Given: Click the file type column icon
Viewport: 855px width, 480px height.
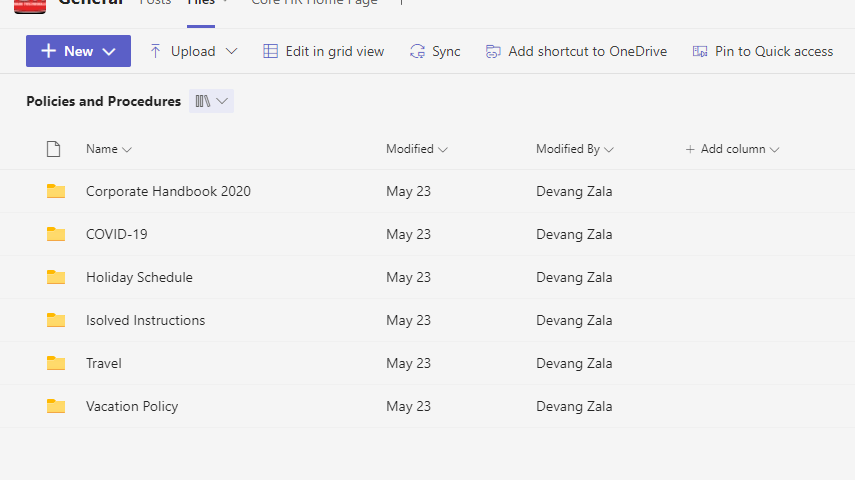Looking at the screenshot, I should pyautogui.click(x=53, y=149).
